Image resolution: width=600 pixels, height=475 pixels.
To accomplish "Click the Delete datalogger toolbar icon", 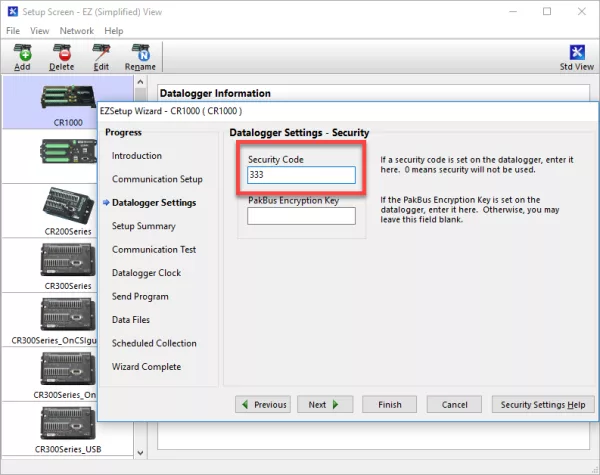I will (x=62, y=57).
